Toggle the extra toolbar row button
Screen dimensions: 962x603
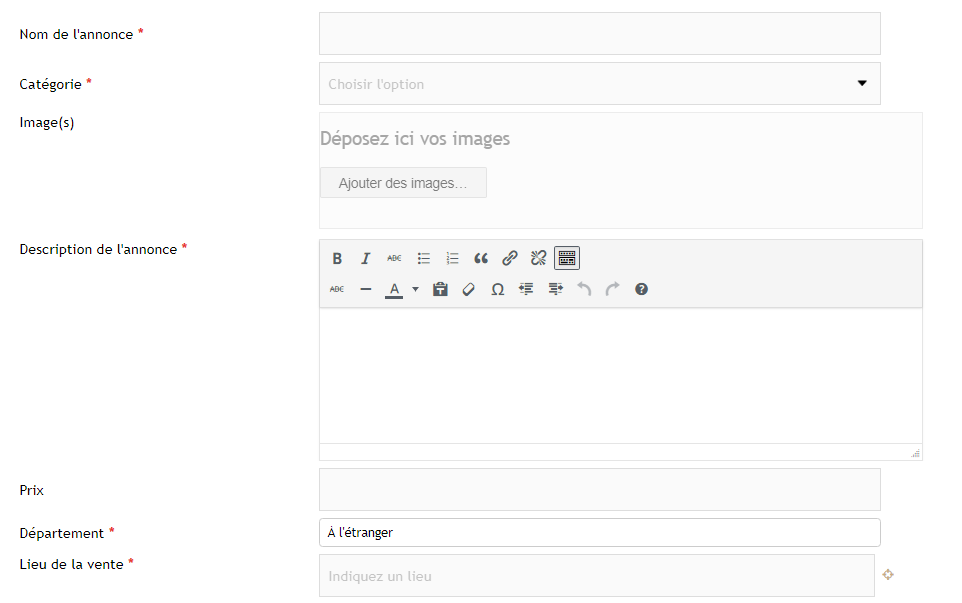[x=567, y=258]
